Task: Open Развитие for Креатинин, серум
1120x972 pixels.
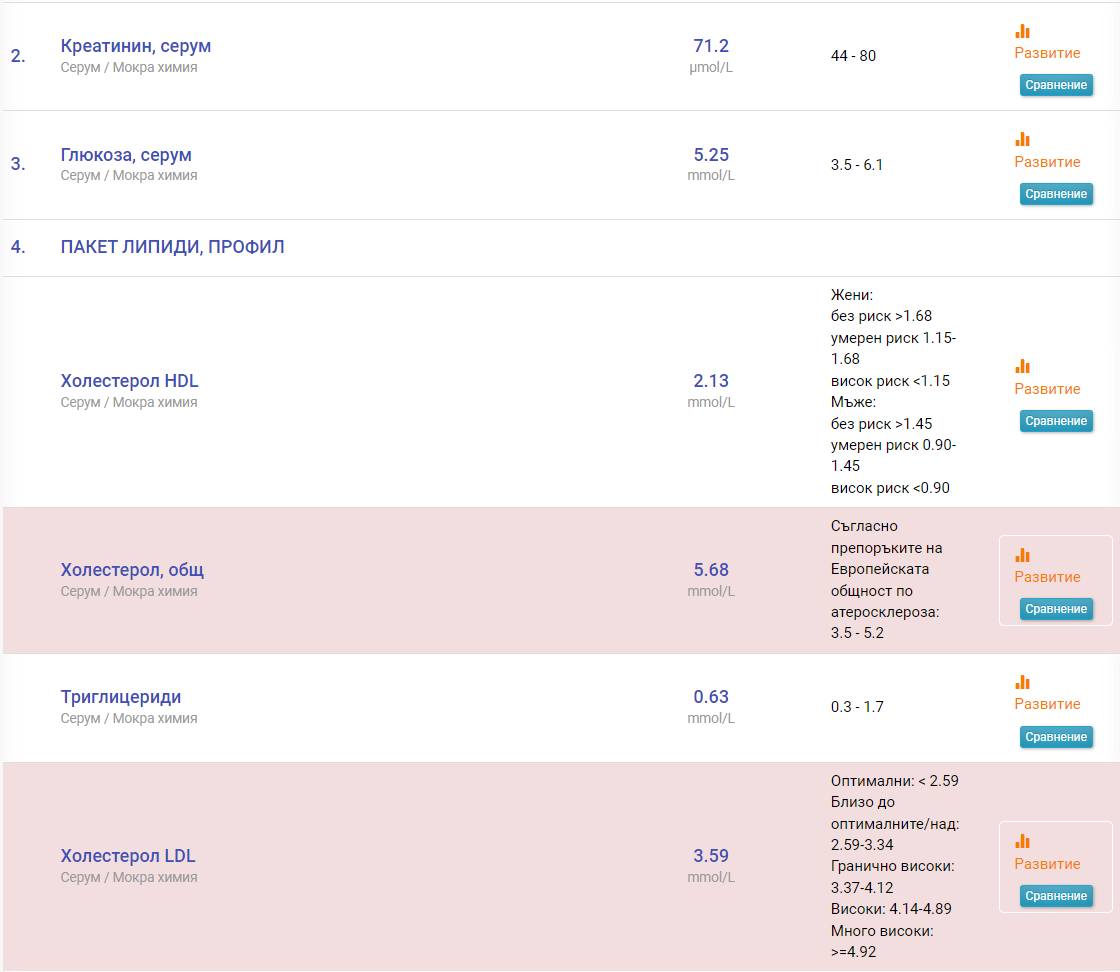Action: click(x=1047, y=53)
